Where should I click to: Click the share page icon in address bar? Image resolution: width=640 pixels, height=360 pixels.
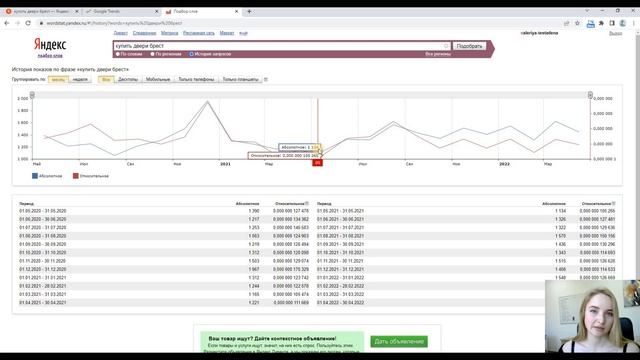click(567, 23)
